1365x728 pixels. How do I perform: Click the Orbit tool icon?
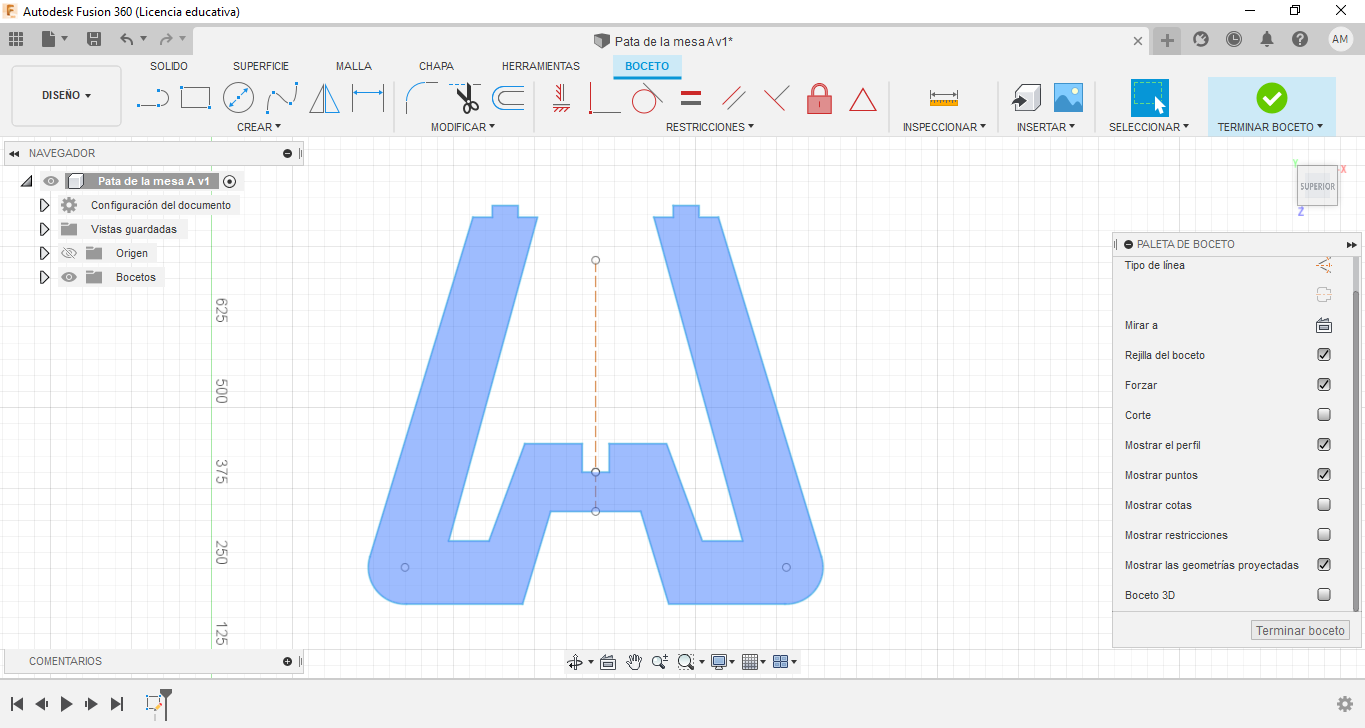[x=575, y=662]
